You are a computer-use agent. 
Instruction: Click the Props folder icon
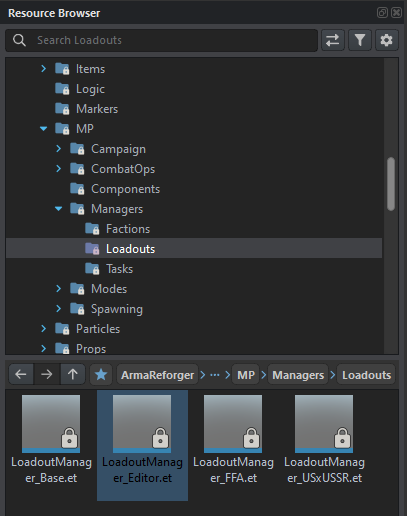coord(62,349)
